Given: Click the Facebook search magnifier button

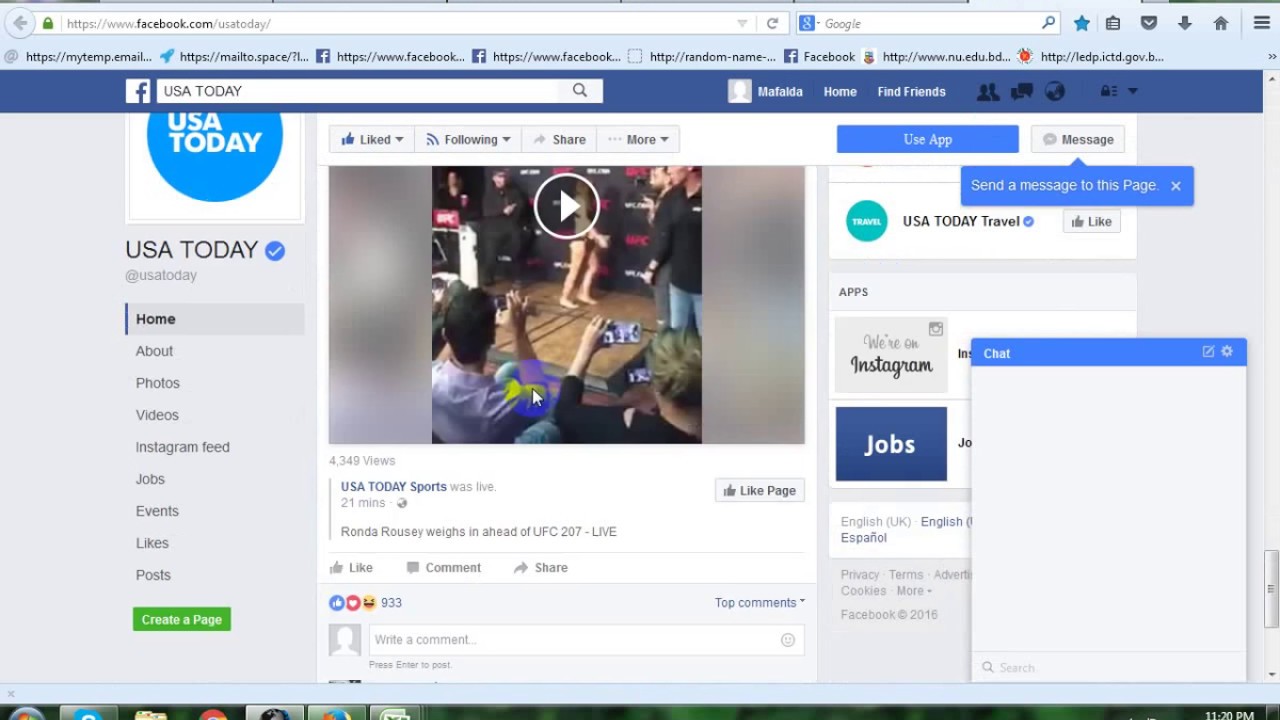Looking at the screenshot, I should (x=580, y=91).
